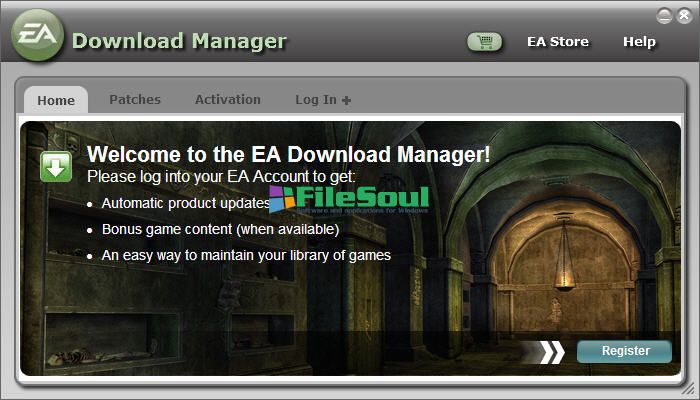Close the EA Download Manager window
Viewport: 700px width, 400px height.
[x=684, y=16]
